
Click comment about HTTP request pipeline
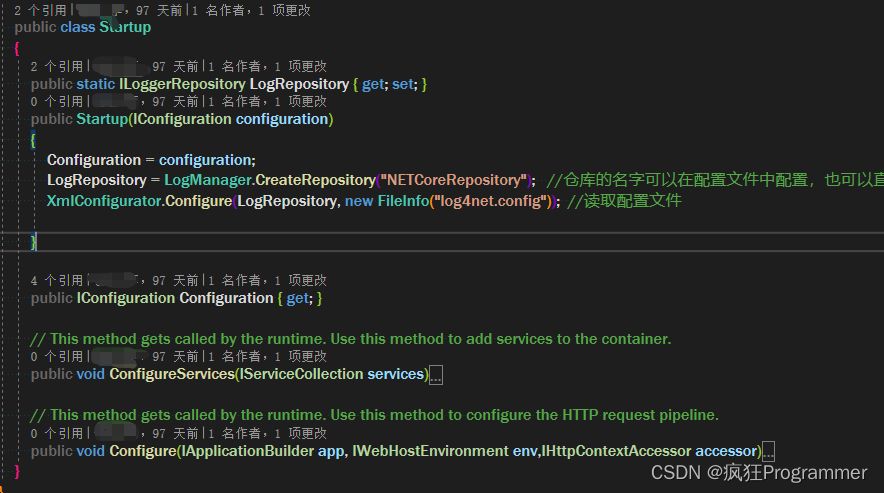coord(374,415)
